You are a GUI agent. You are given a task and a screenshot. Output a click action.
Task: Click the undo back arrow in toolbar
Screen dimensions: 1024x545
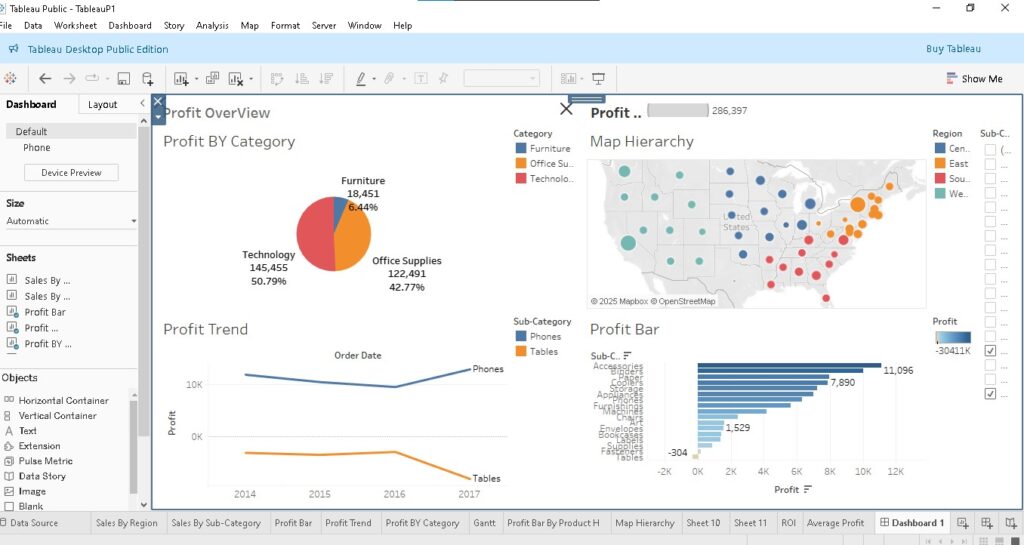pyautogui.click(x=45, y=79)
